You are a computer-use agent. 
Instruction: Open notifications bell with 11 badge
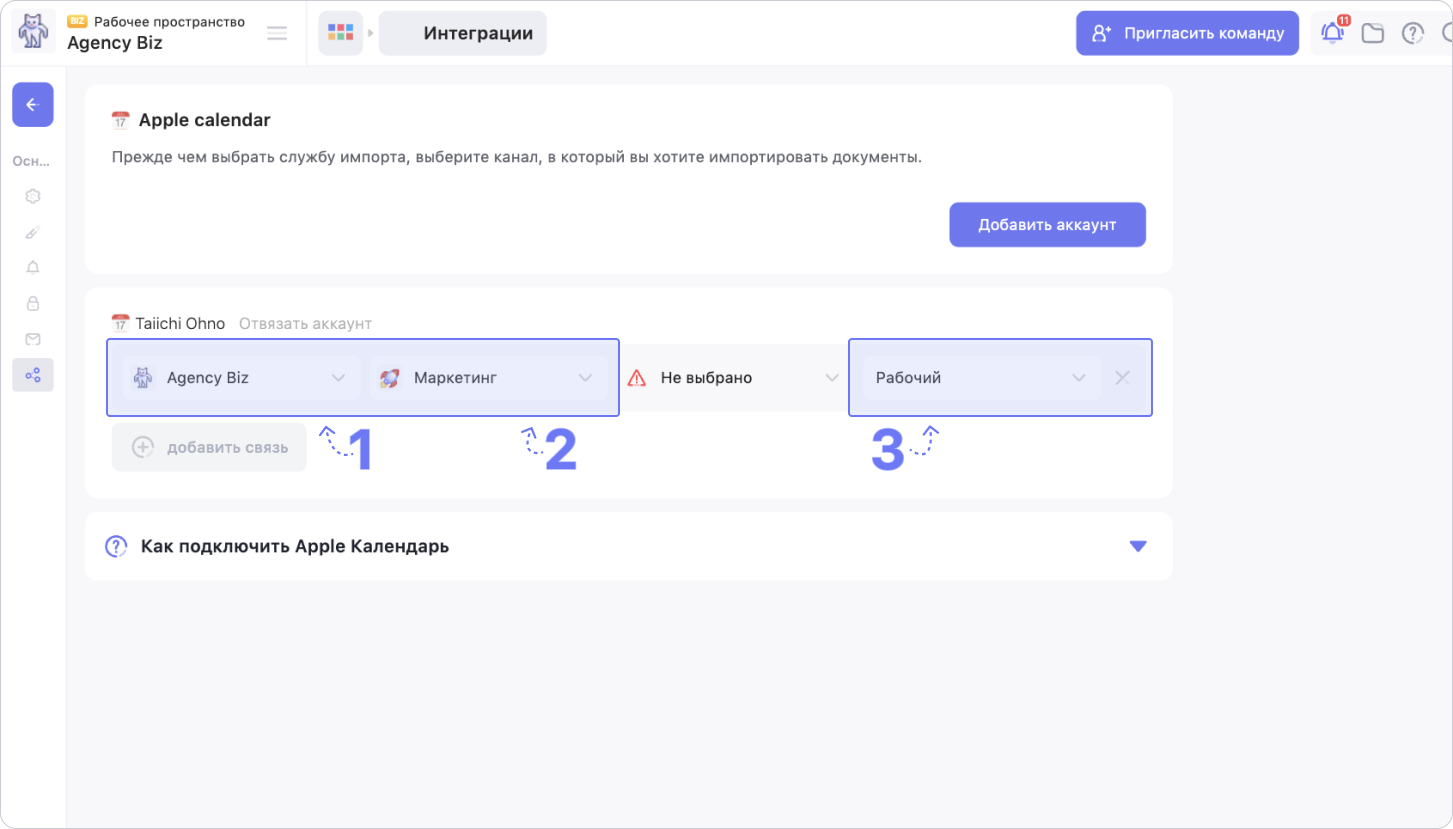[1332, 33]
